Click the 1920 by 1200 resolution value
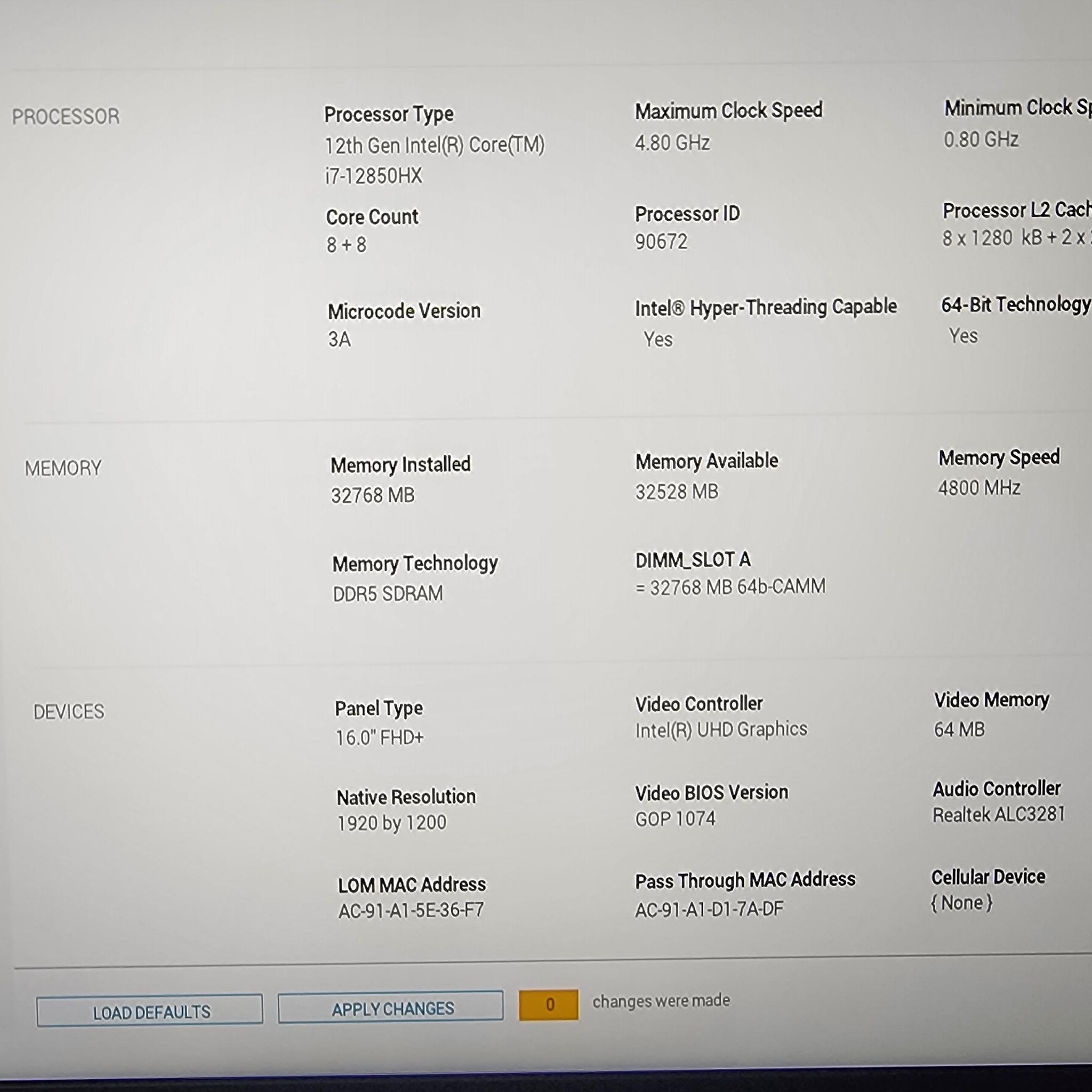The image size is (1092, 1092). 392,823
